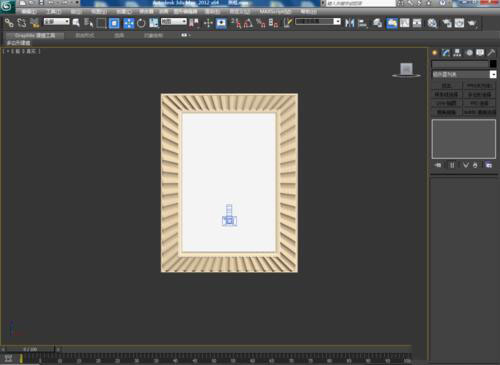Open the Select by Name dialog
The height and width of the screenshot is (365, 500).
pos(89,23)
